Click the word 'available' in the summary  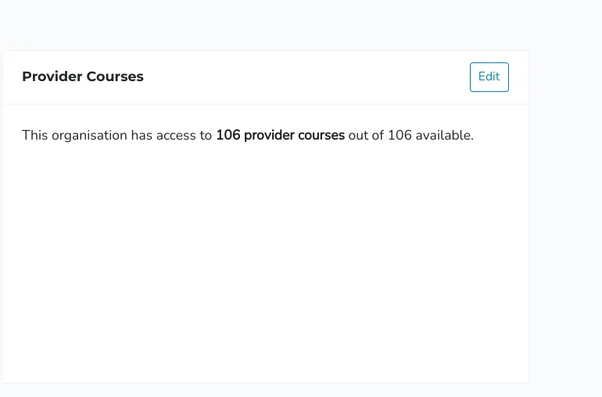click(443, 135)
